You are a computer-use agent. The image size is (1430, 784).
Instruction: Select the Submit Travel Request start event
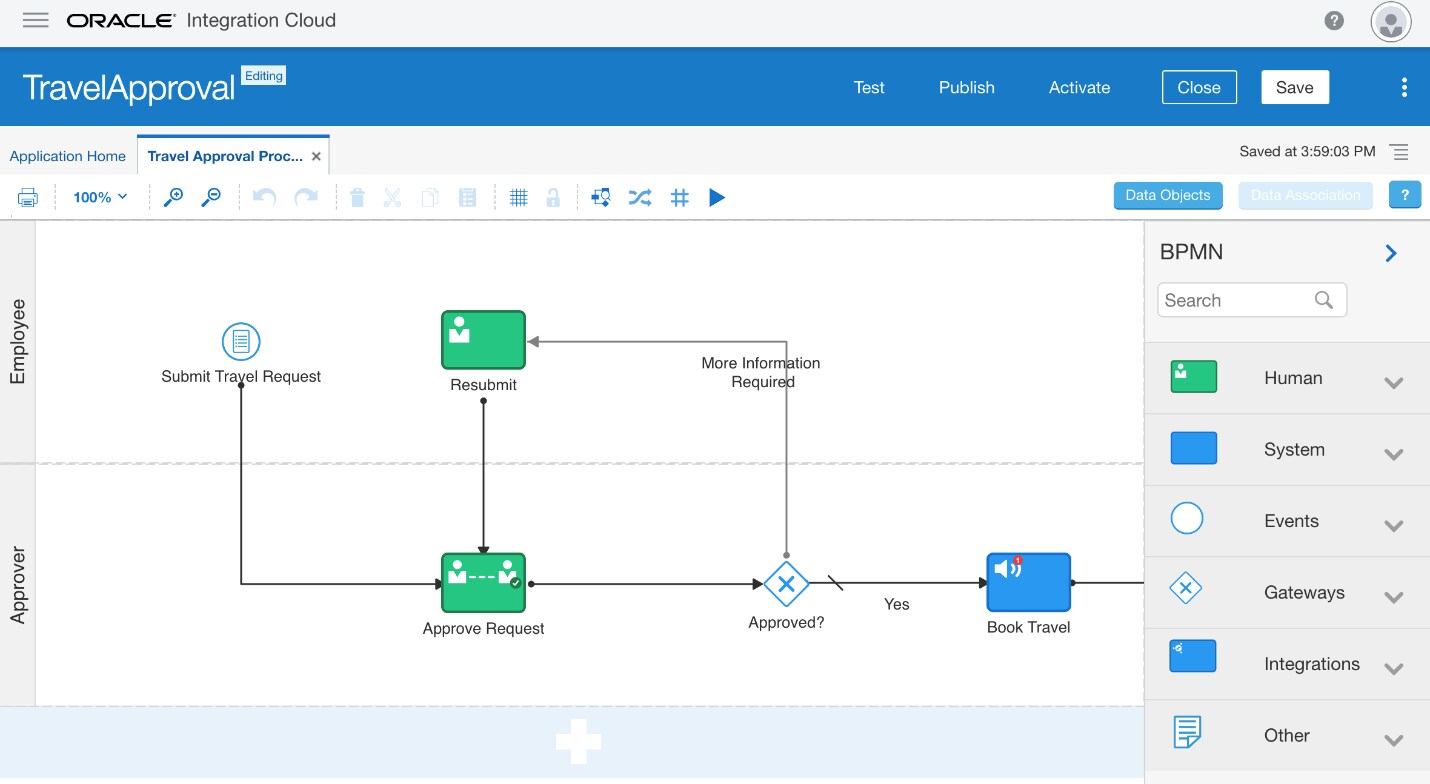pyautogui.click(x=241, y=342)
